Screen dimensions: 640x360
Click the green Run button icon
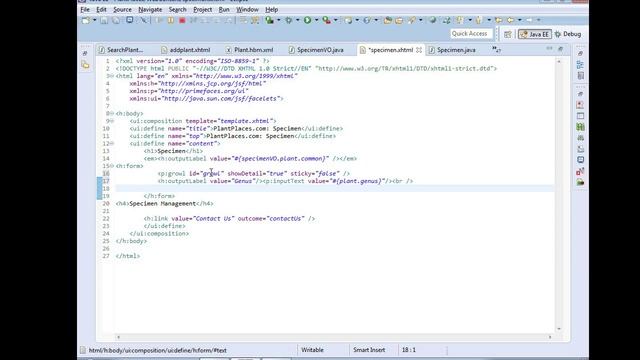pyautogui.click(x=307, y=20)
